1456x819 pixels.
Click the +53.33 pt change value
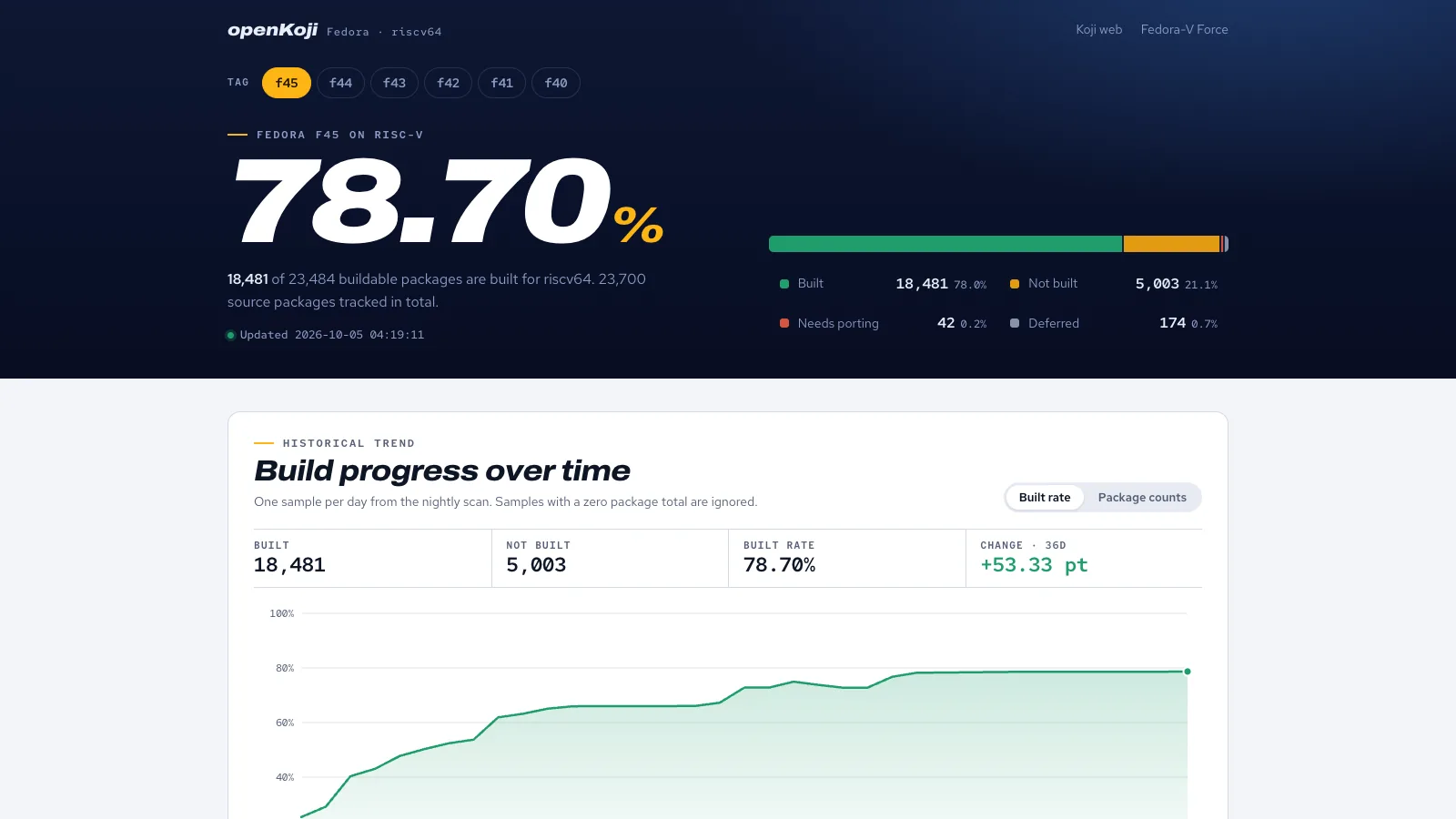pyautogui.click(x=1034, y=565)
